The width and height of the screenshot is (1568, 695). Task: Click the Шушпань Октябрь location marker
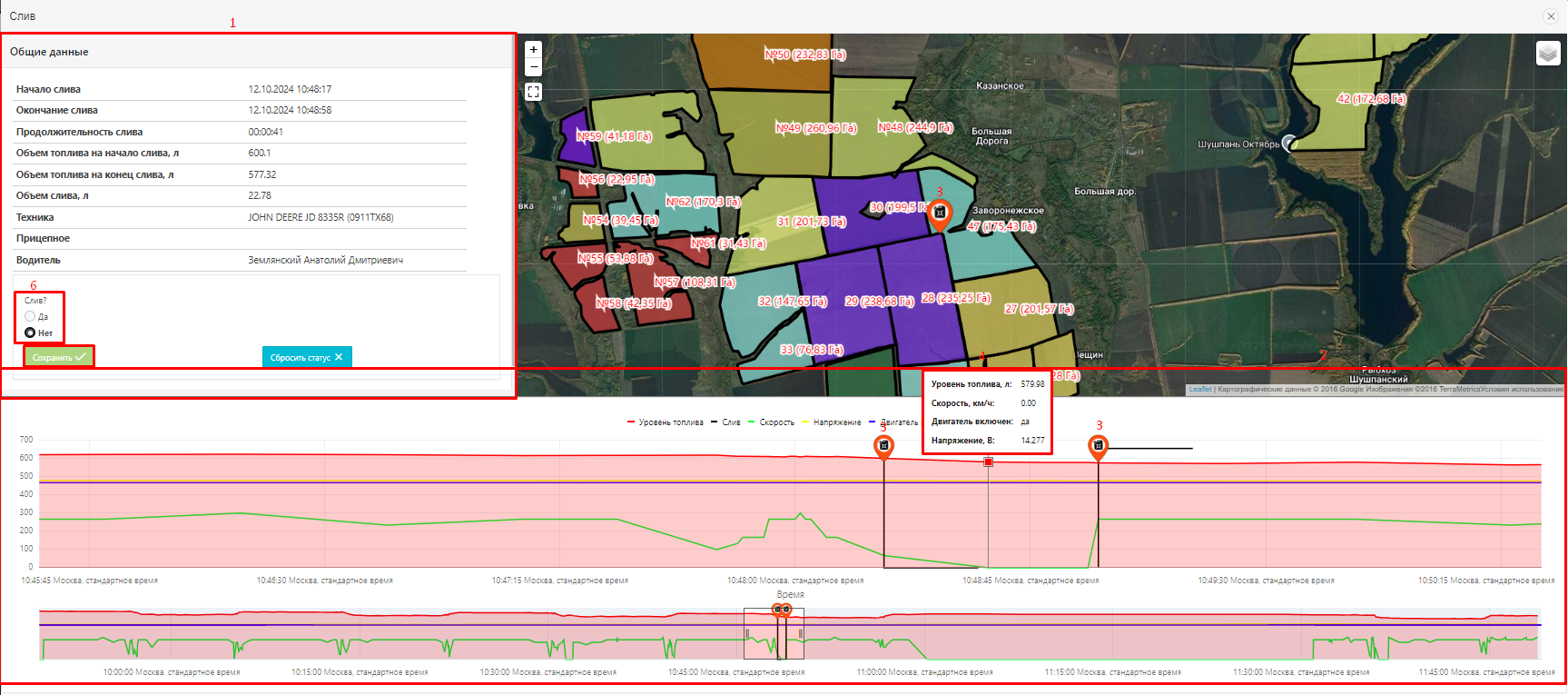click(x=1289, y=143)
